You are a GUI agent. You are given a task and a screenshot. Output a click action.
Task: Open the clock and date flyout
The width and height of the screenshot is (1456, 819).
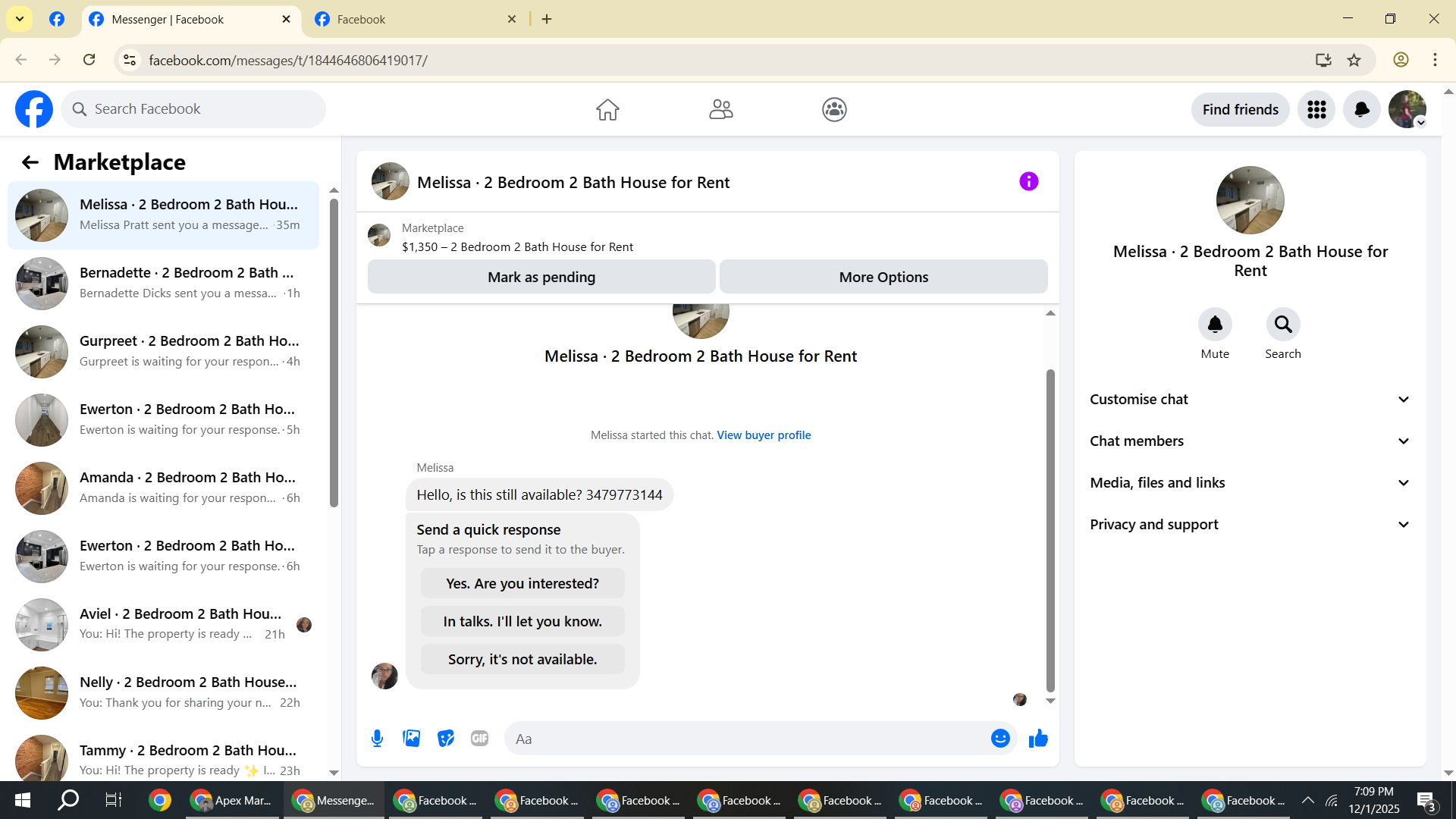pyautogui.click(x=1374, y=800)
